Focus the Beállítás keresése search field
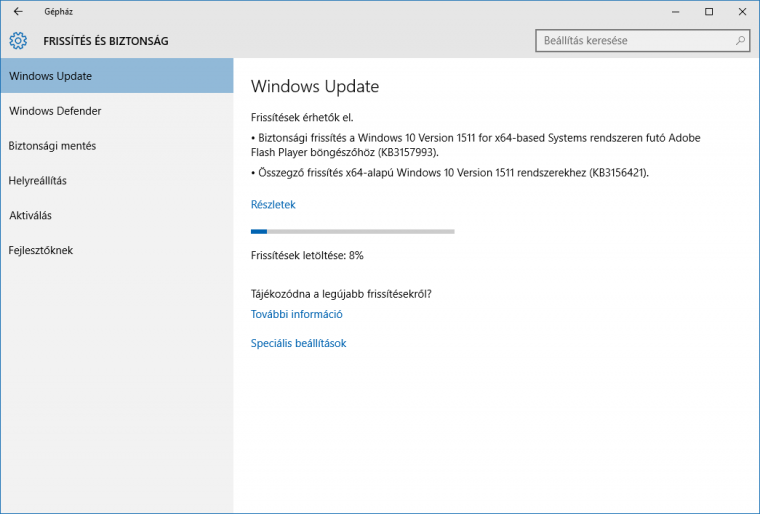The width and height of the screenshot is (760, 514). [643, 41]
